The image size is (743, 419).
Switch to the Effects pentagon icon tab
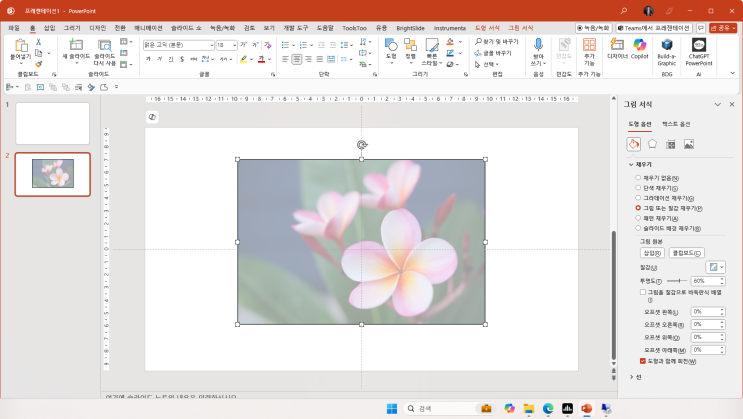[x=652, y=144]
